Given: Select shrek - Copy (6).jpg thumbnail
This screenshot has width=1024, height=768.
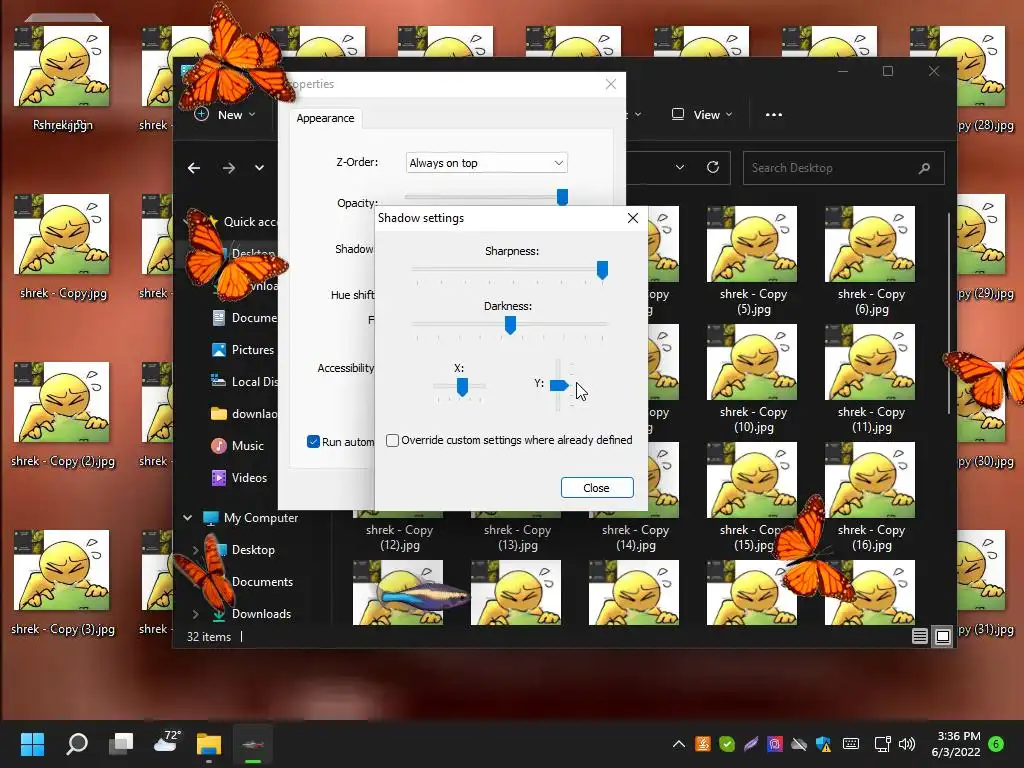Looking at the screenshot, I should (x=870, y=244).
